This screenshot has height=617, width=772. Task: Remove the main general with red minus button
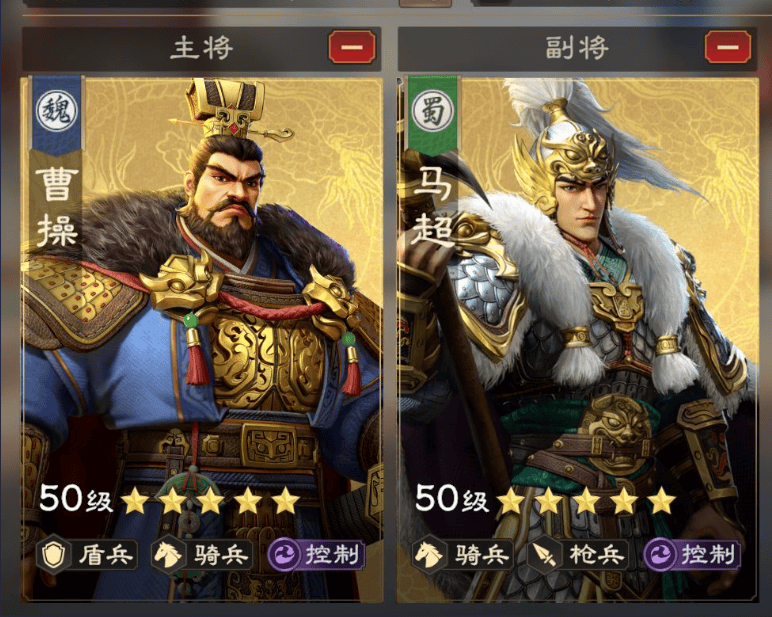click(x=352, y=47)
